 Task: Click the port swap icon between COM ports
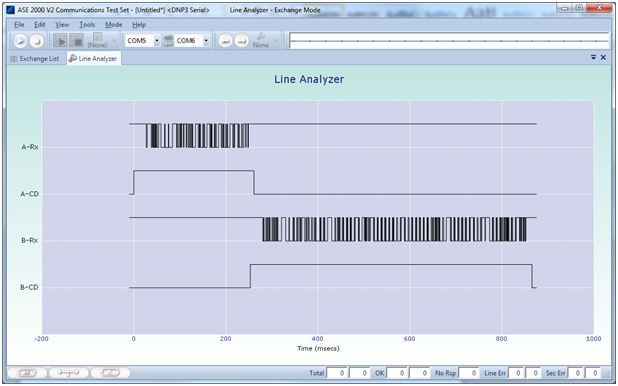(168, 41)
